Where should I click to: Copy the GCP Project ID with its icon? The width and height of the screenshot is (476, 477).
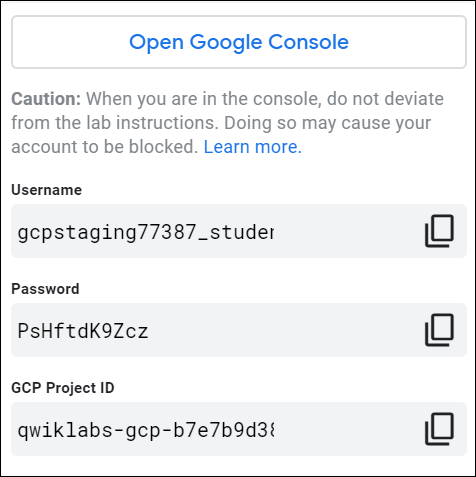click(439, 429)
